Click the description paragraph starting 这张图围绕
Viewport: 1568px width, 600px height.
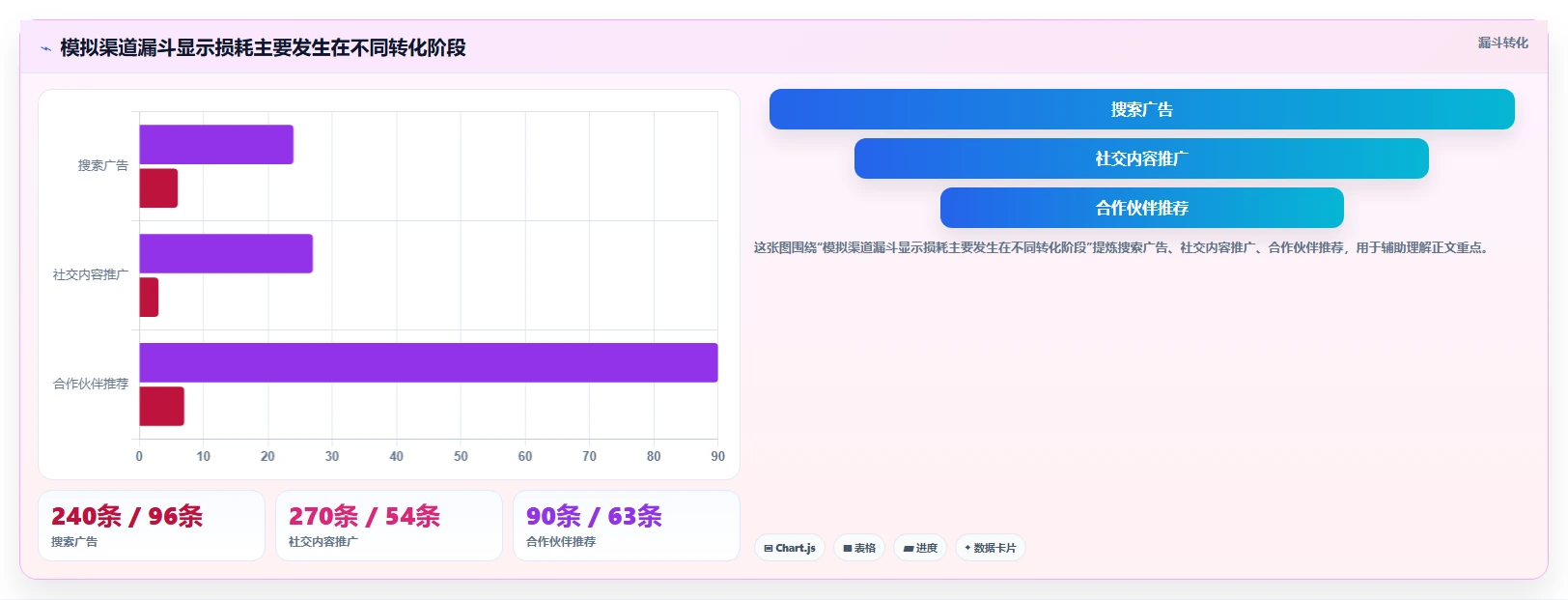pos(1123,248)
